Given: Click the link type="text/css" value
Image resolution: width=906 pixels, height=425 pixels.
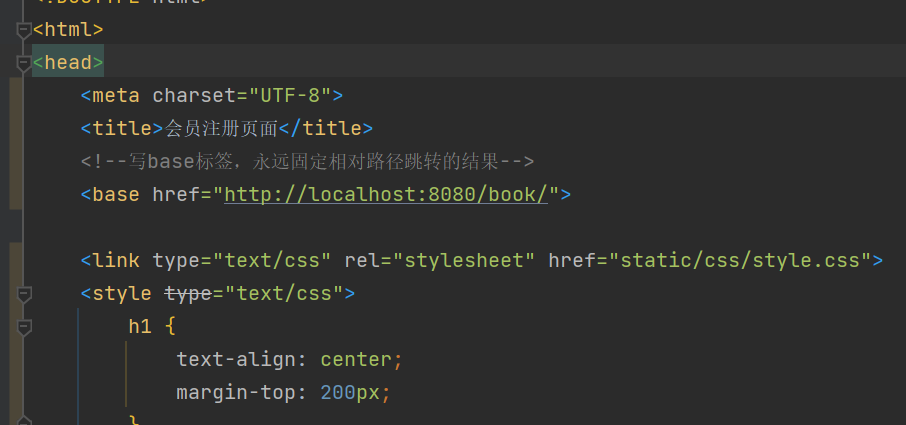Looking at the screenshot, I should pos(272,260).
